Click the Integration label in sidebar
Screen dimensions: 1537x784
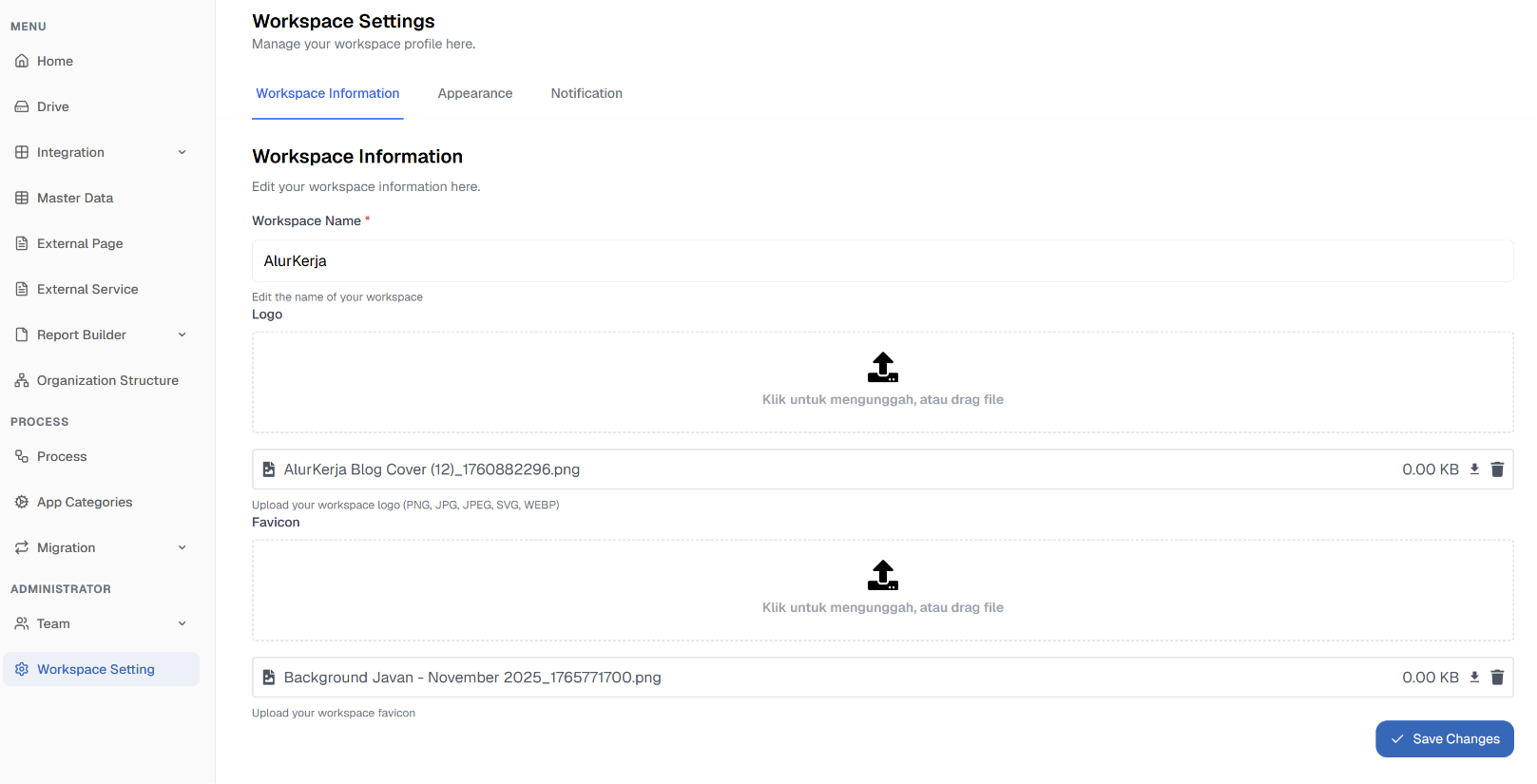coord(70,152)
